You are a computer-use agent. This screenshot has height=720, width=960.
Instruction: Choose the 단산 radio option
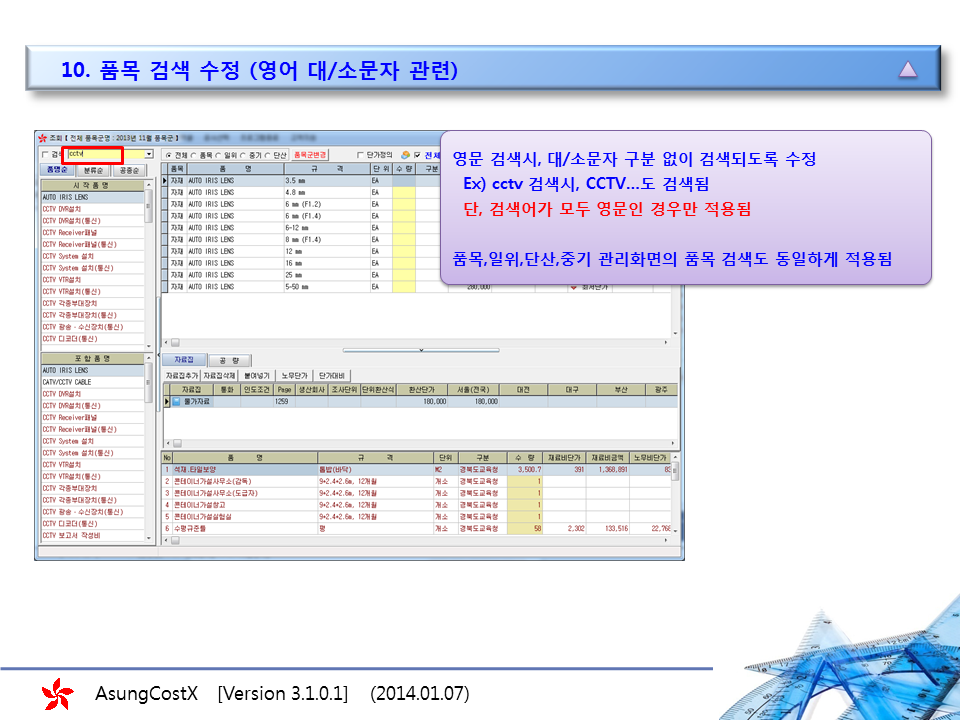pos(268,155)
